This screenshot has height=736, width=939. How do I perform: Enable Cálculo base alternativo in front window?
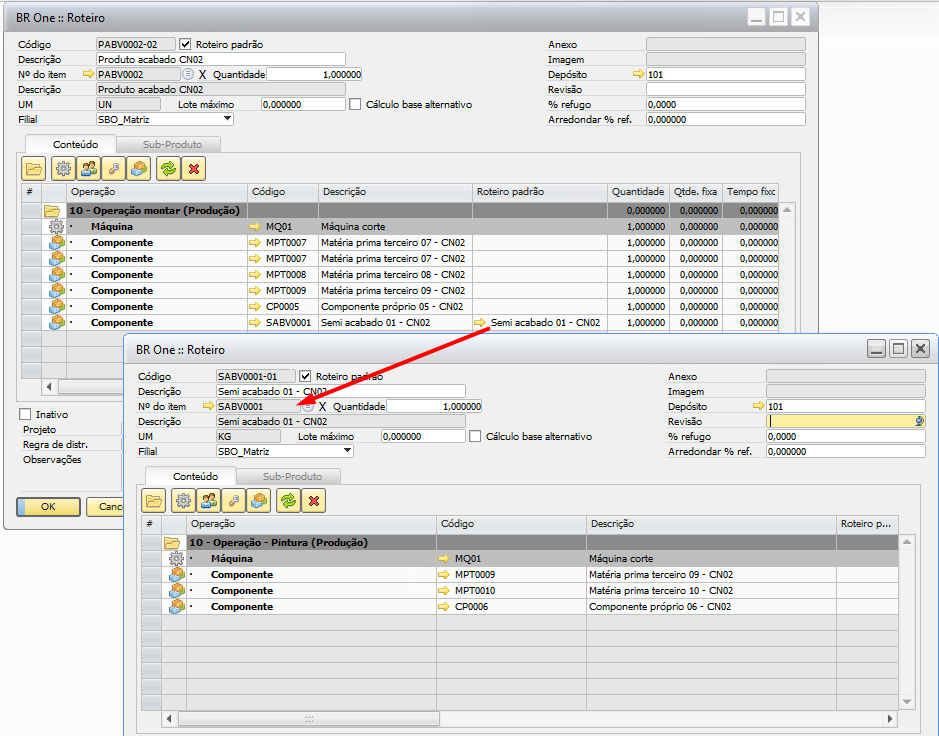[x=475, y=437]
